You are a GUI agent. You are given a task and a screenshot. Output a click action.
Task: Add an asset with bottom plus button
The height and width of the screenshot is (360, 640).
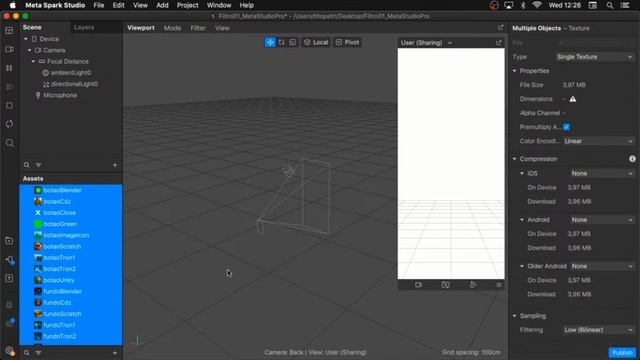(115, 353)
